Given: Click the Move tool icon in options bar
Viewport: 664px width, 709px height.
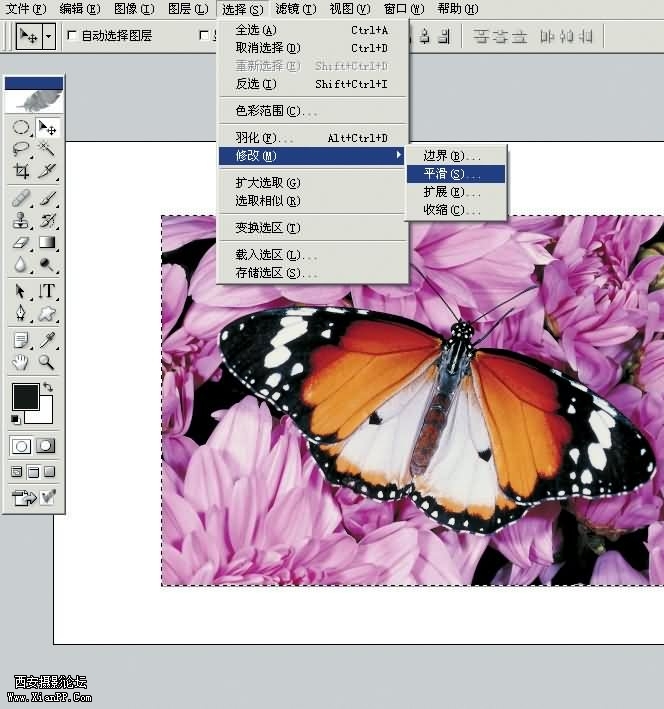Looking at the screenshot, I should (x=29, y=36).
